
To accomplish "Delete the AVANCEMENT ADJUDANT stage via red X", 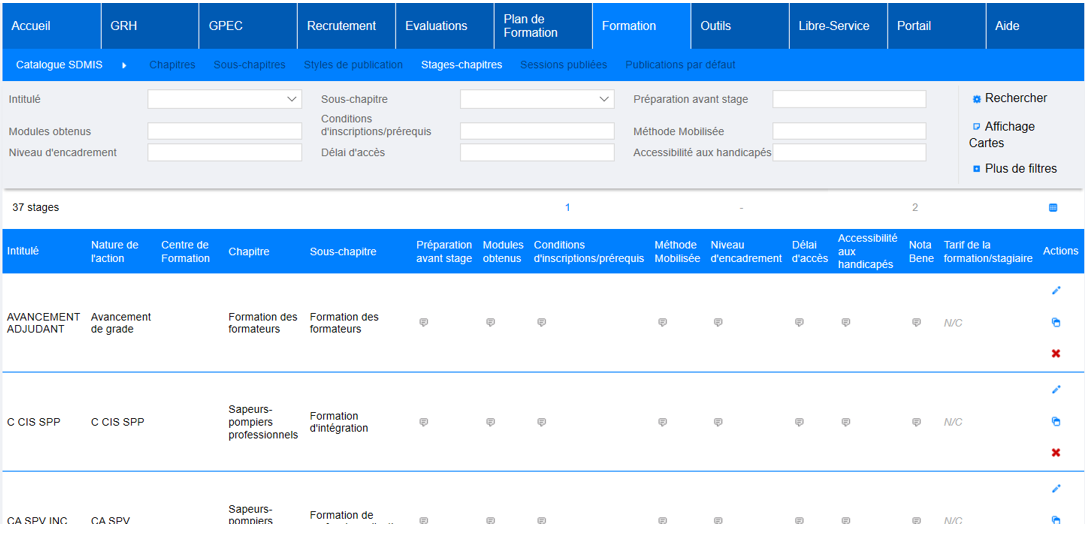I will (x=1056, y=353).
